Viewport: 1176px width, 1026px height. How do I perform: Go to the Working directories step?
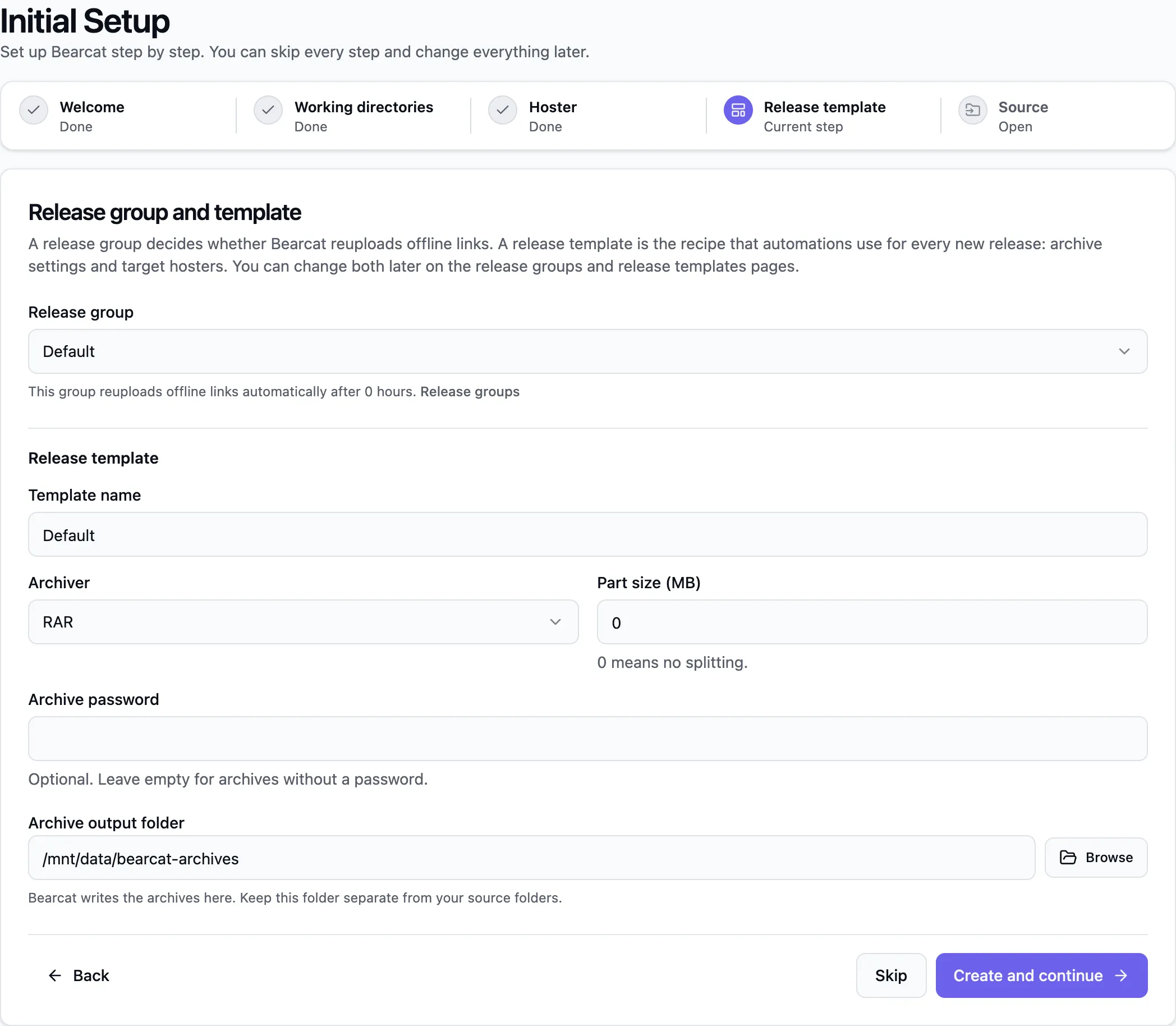364,107
